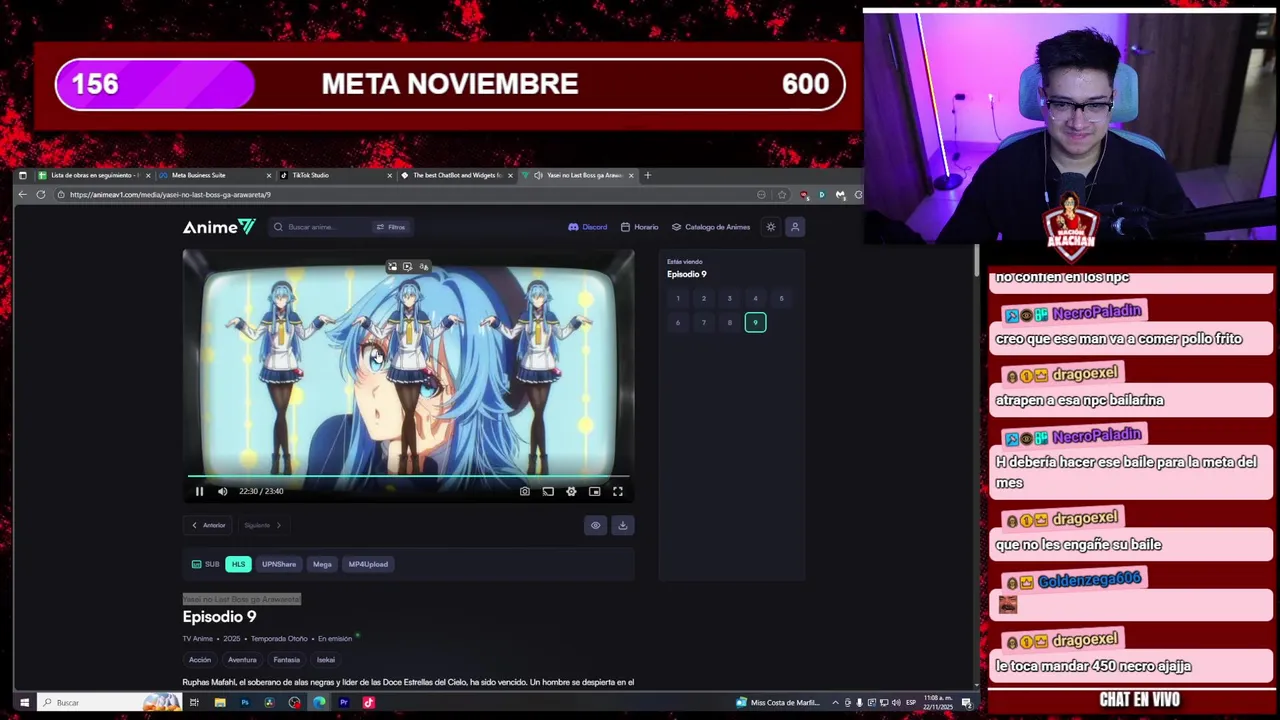The height and width of the screenshot is (720, 1280).
Task: Open the Windows Start menu
Action: pyautogui.click(x=24, y=702)
